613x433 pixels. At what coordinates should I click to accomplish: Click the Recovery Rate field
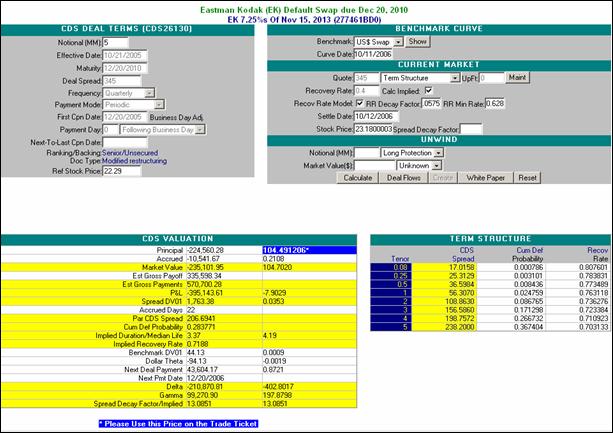coord(366,91)
